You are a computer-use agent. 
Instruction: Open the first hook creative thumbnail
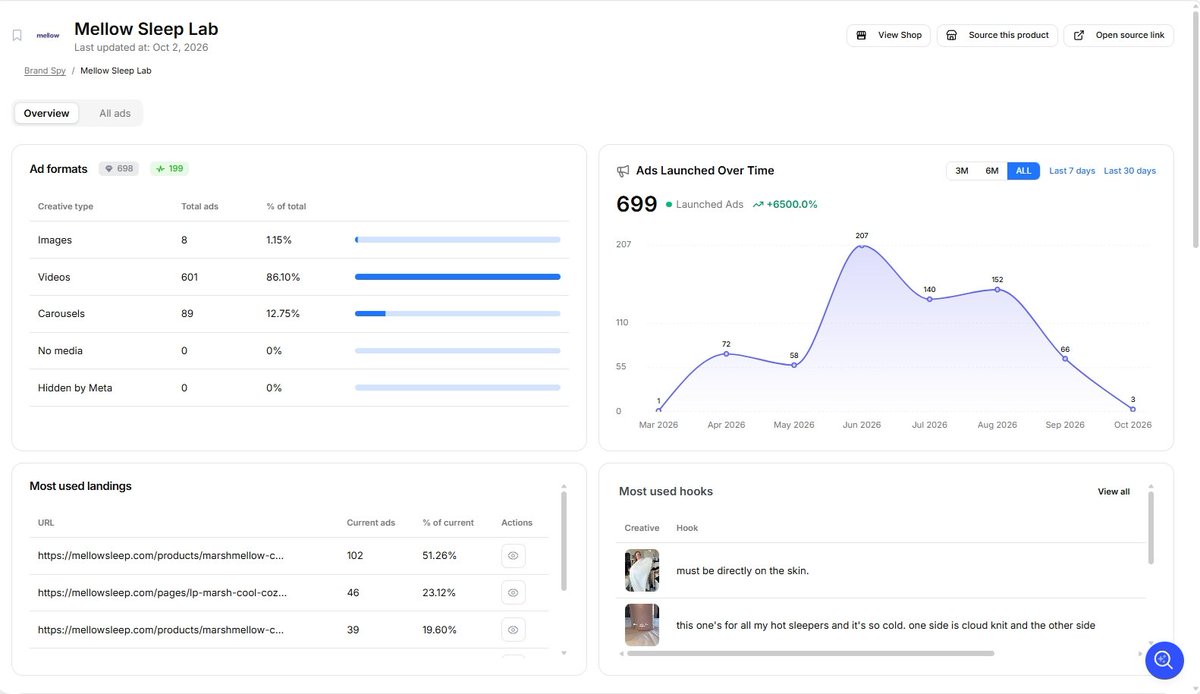(x=642, y=571)
